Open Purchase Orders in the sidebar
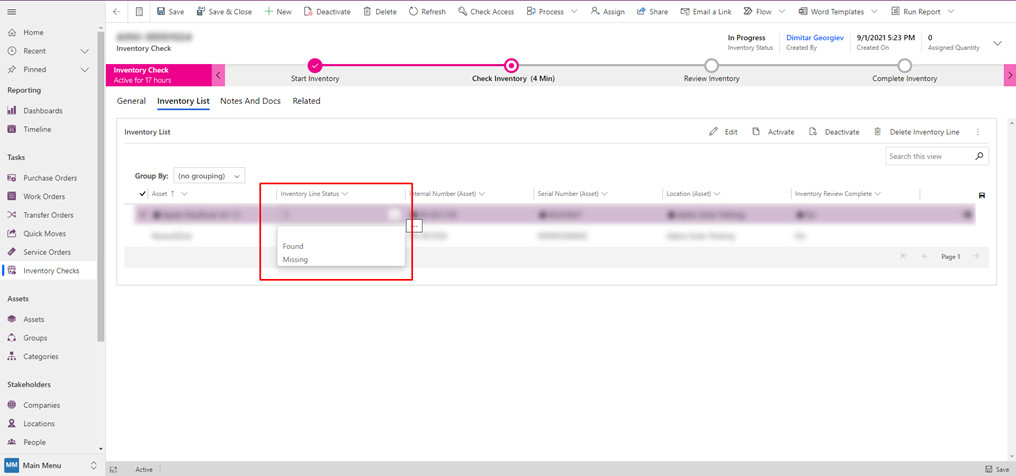Screen dimensions: 1016x476 pyautogui.click(x=50, y=178)
